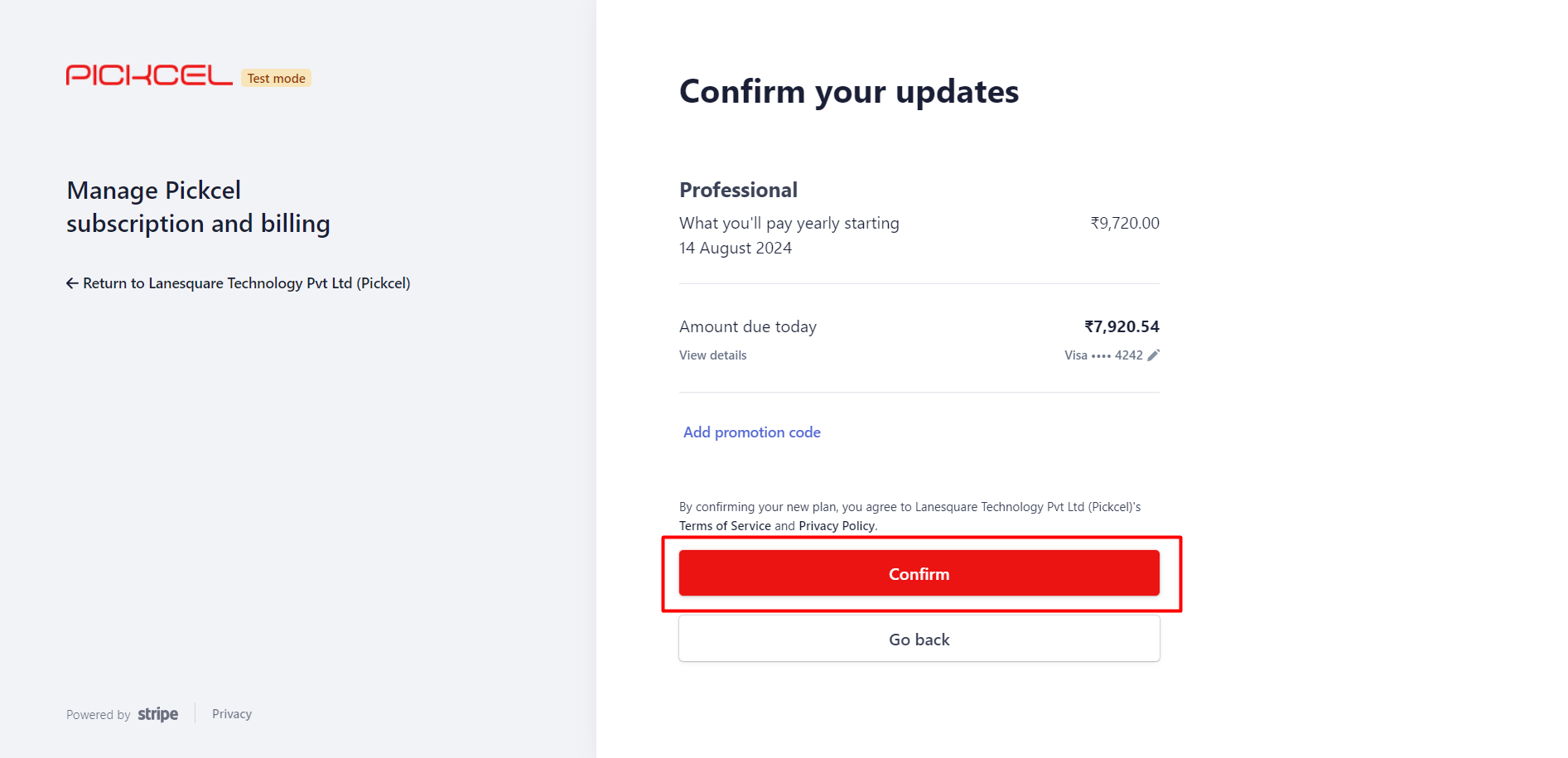Click the ₹9,720.00 yearly price
Screen dimensions: 1568x758
(x=1125, y=223)
